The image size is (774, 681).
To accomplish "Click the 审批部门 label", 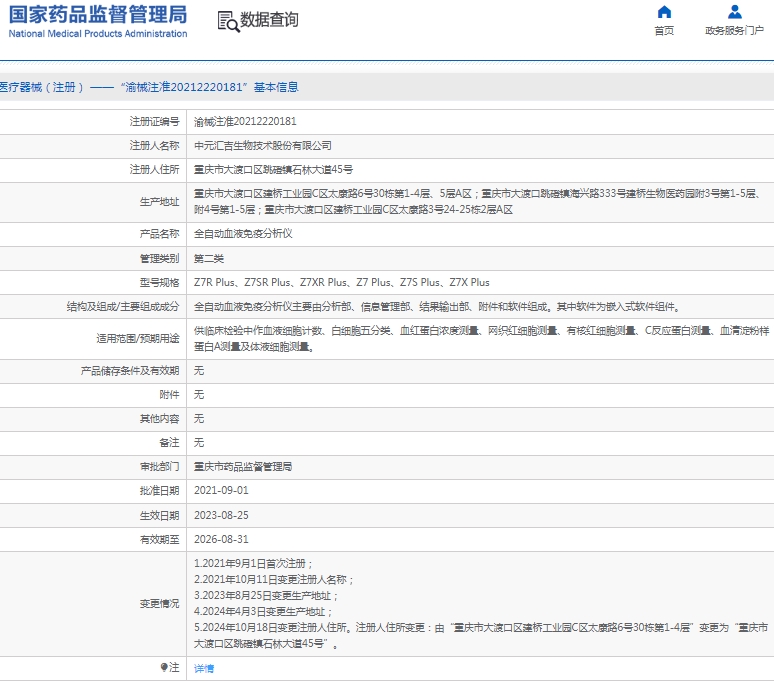I will pos(159,467).
